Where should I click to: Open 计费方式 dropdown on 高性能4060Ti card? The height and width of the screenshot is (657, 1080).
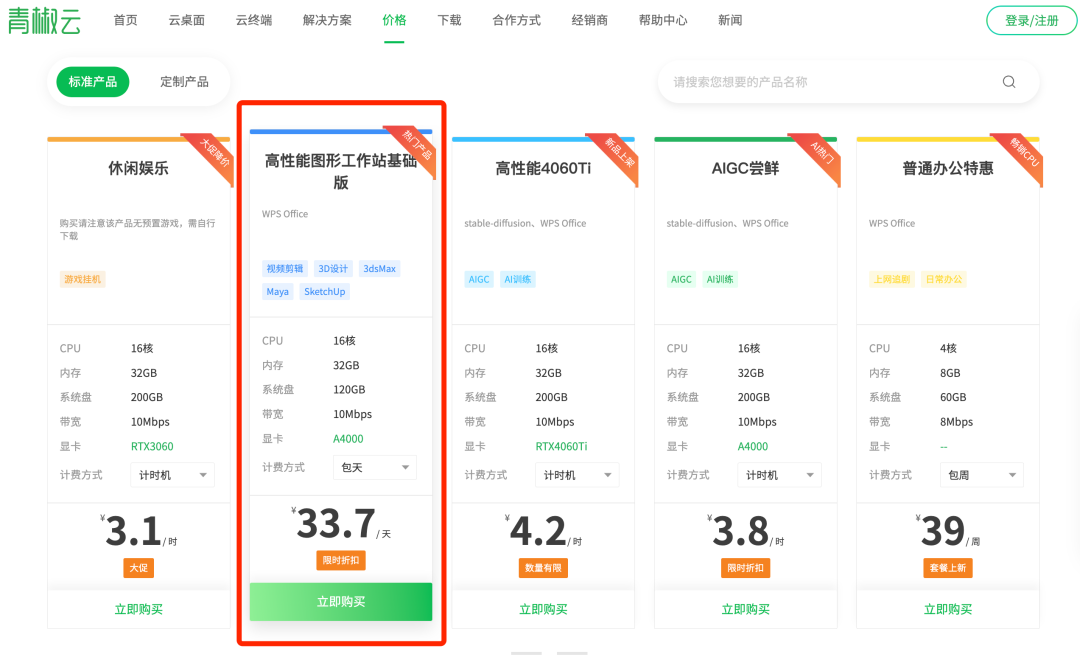click(577, 475)
